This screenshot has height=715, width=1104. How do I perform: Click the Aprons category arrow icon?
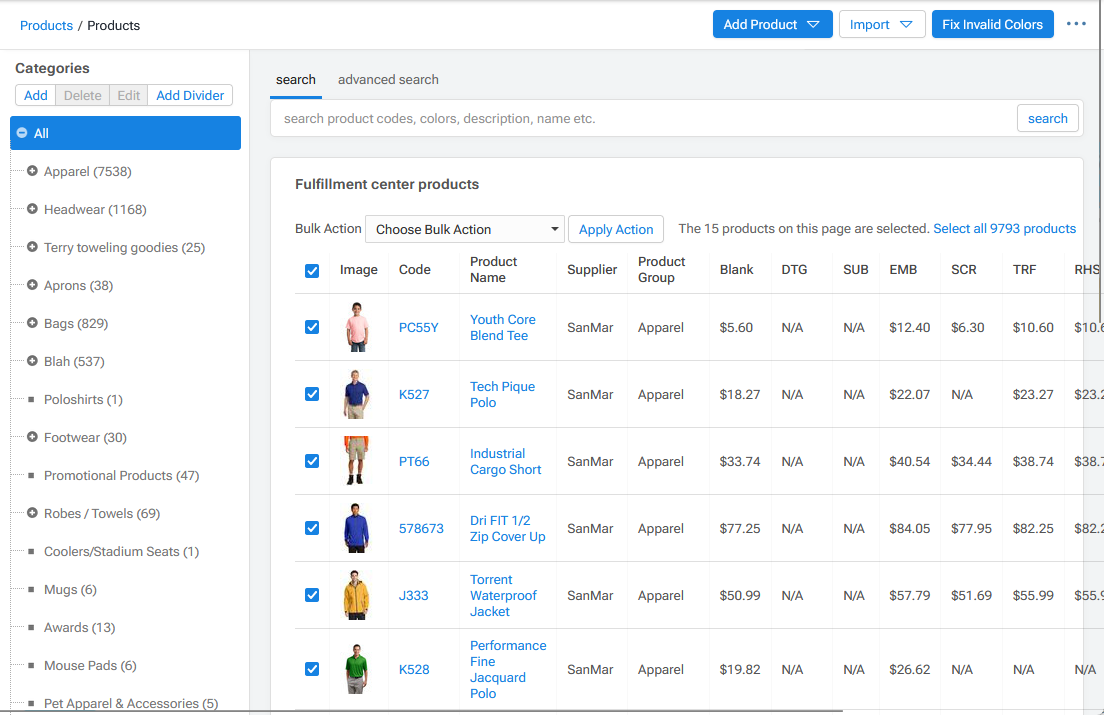point(32,285)
